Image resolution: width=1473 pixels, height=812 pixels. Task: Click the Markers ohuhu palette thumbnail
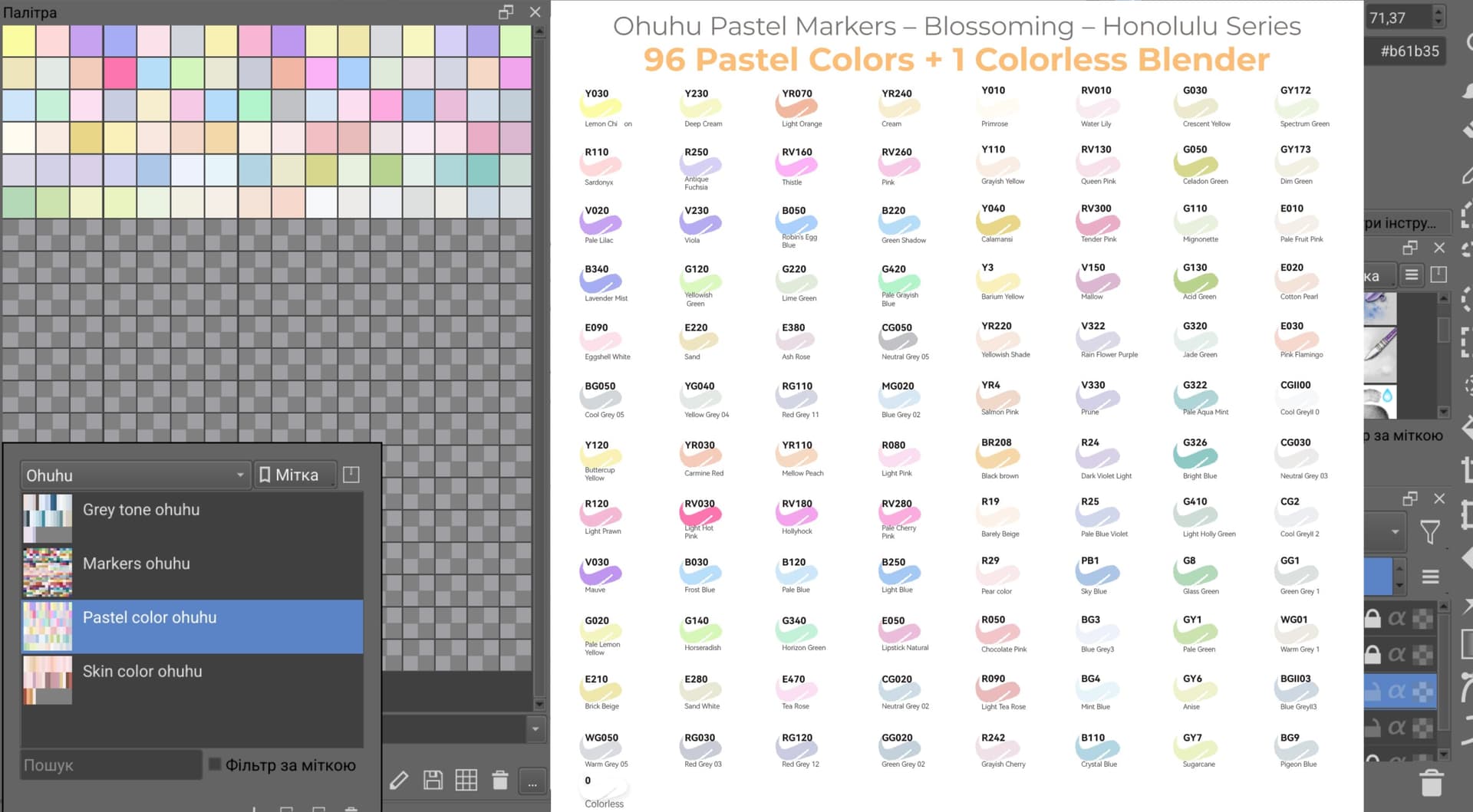(48, 573)
